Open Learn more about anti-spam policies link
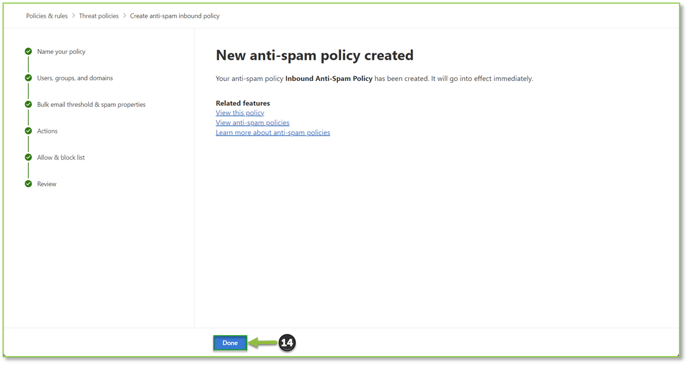This screenshot has height=365, width=688. [x=272, y=132]
